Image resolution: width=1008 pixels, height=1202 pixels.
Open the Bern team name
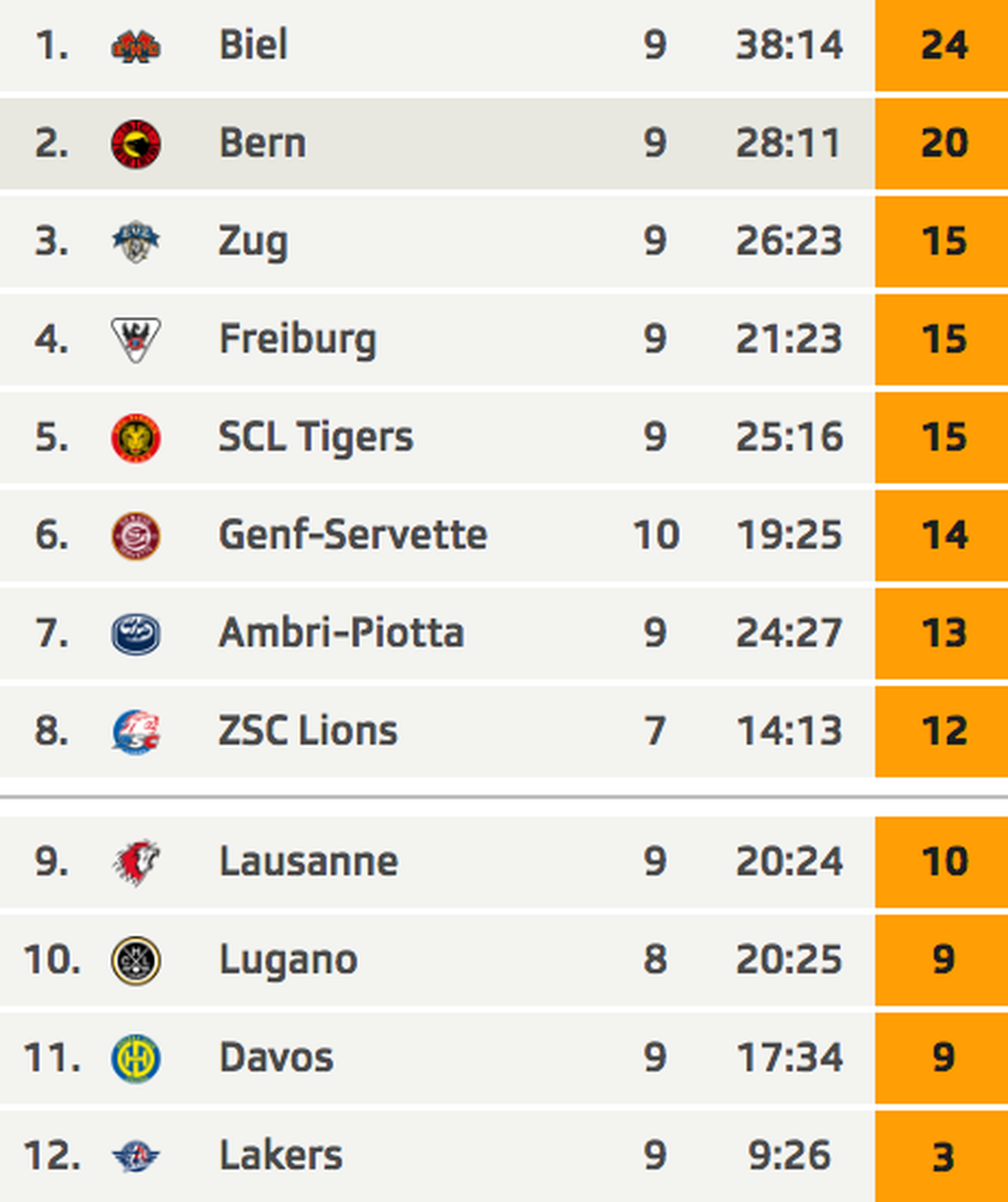pos(262,143)
